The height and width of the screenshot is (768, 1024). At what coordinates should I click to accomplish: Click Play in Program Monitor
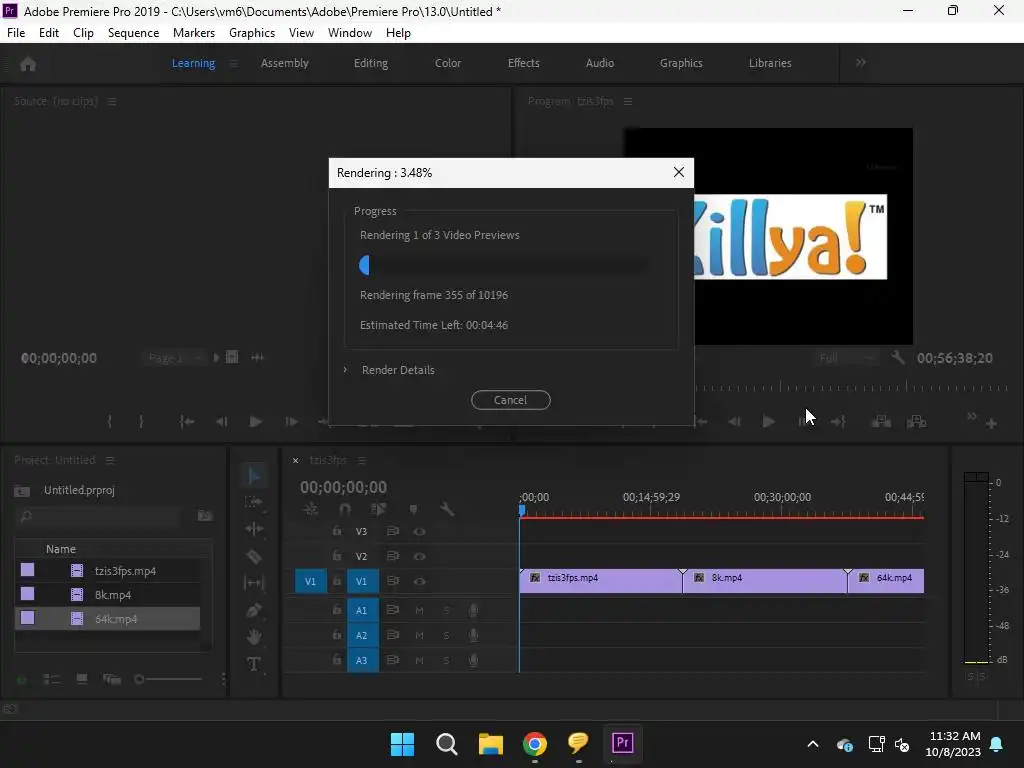(x=769, y=422)
